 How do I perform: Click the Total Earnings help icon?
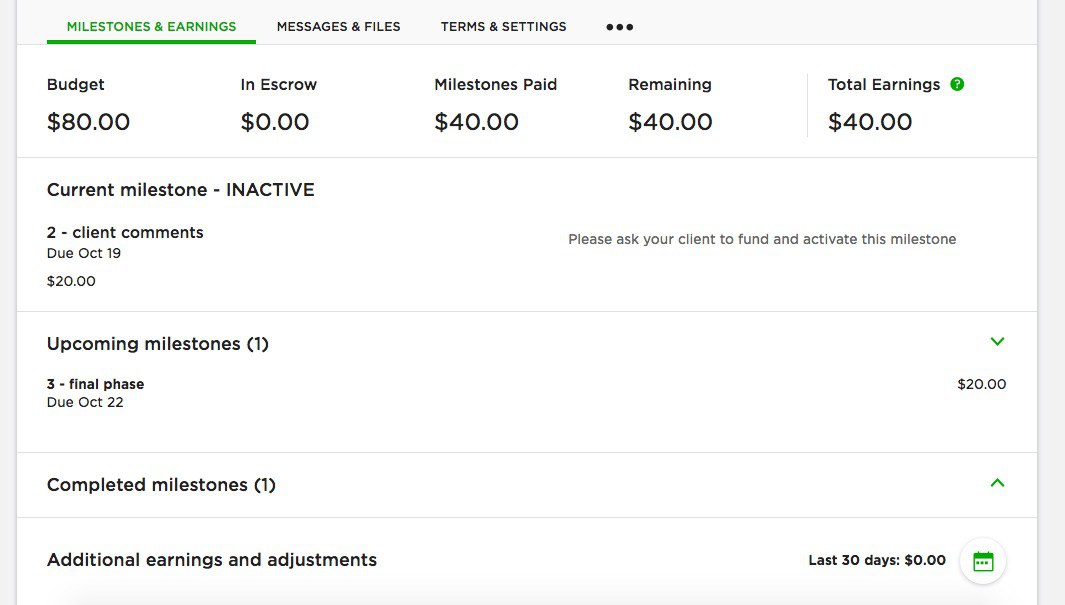click(x=957, y=85)
